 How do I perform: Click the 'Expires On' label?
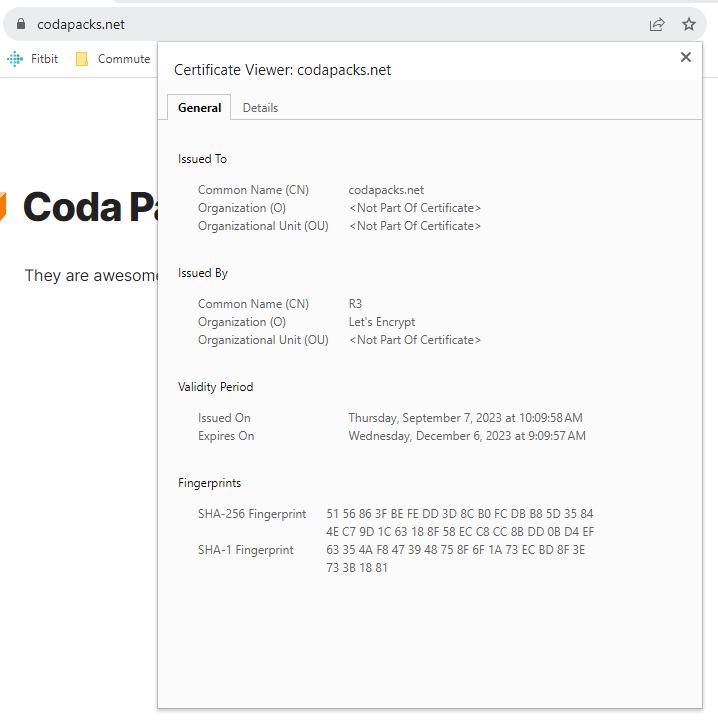226,436
